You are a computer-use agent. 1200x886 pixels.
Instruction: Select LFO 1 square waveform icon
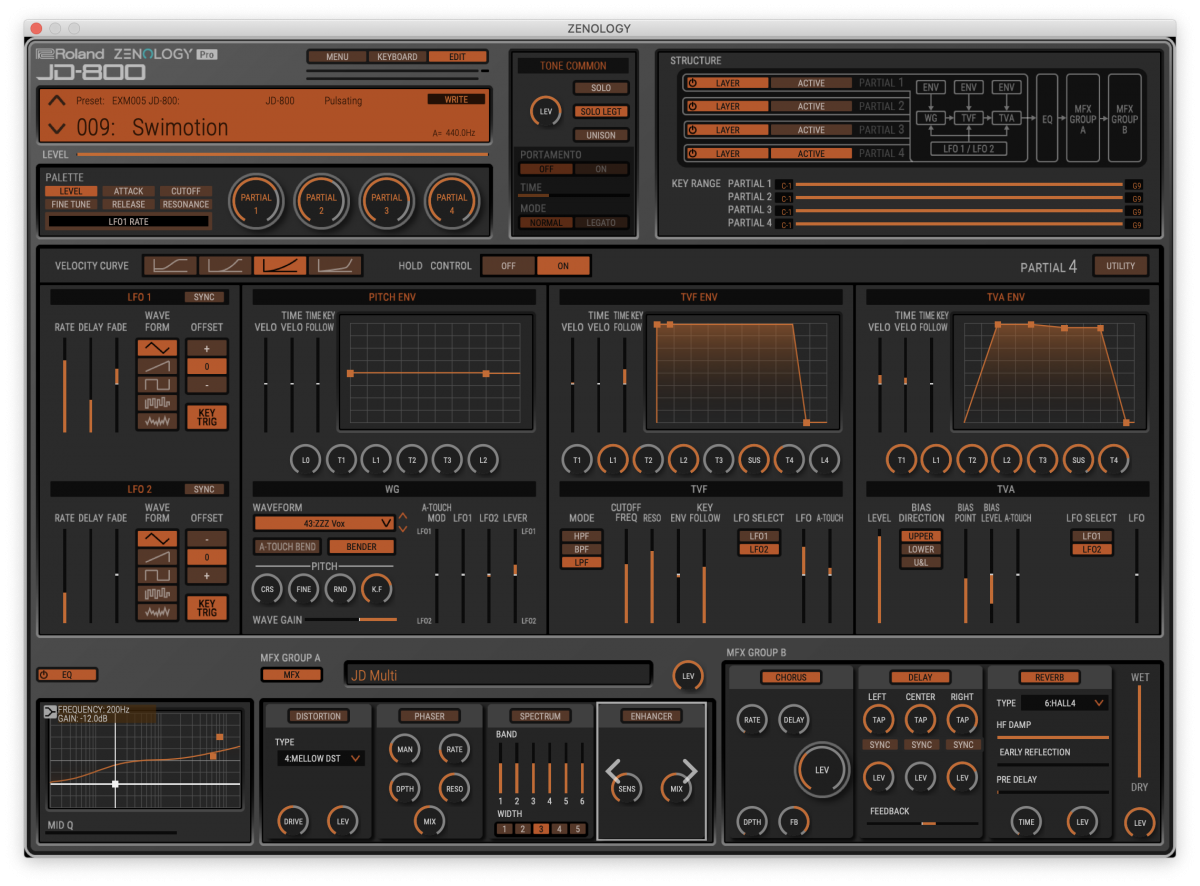(x=158, y=384)
